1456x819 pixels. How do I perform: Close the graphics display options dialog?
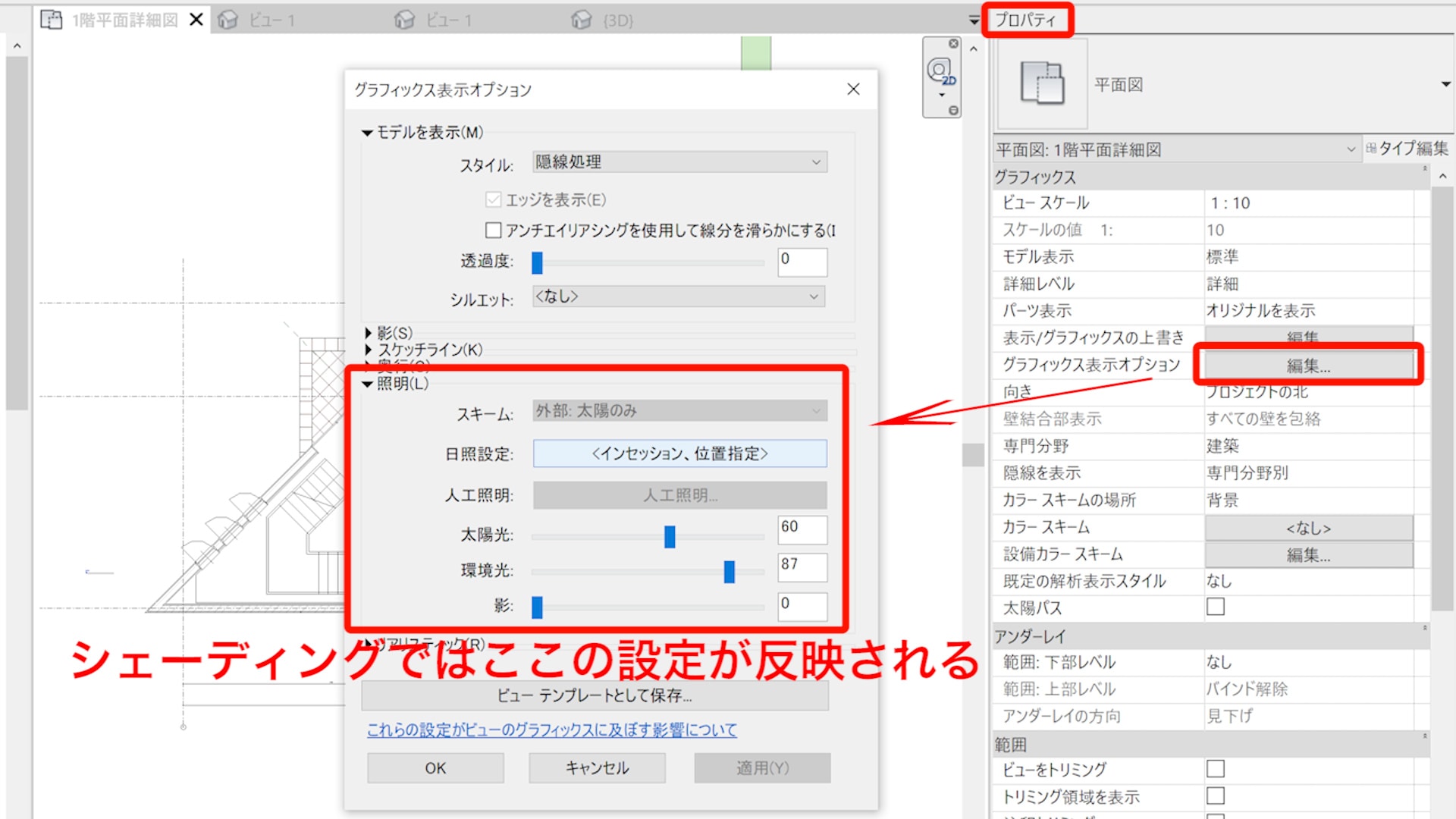click(x=853, y=89)
